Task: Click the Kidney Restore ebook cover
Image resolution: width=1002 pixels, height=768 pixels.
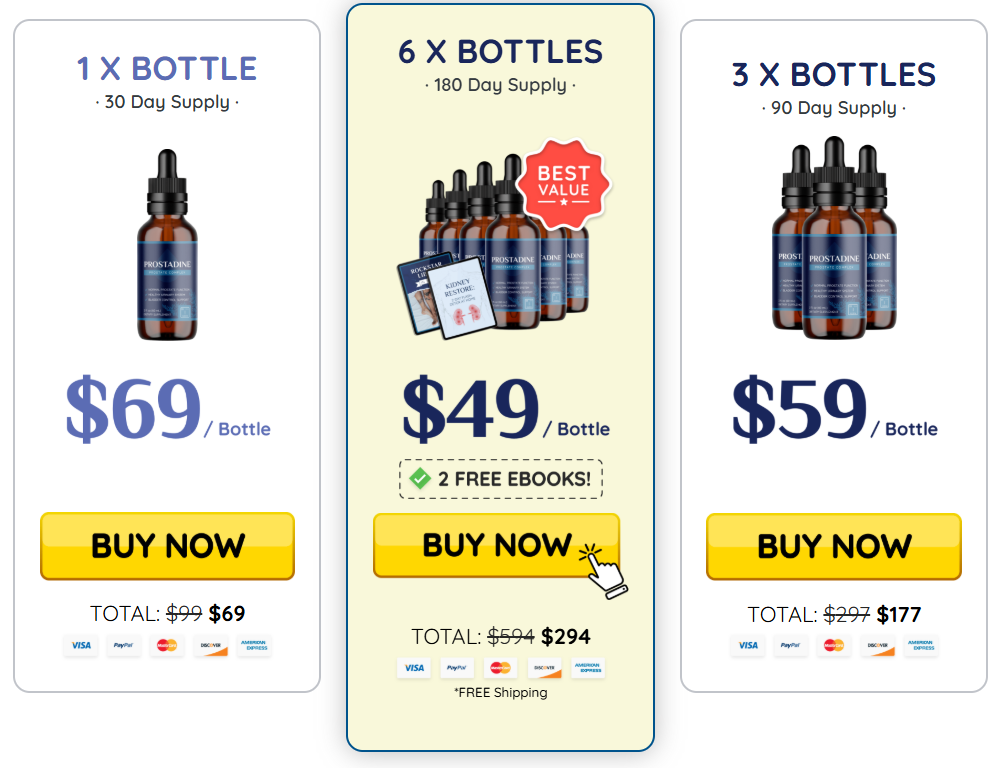Action: click(x=461, y=300)
